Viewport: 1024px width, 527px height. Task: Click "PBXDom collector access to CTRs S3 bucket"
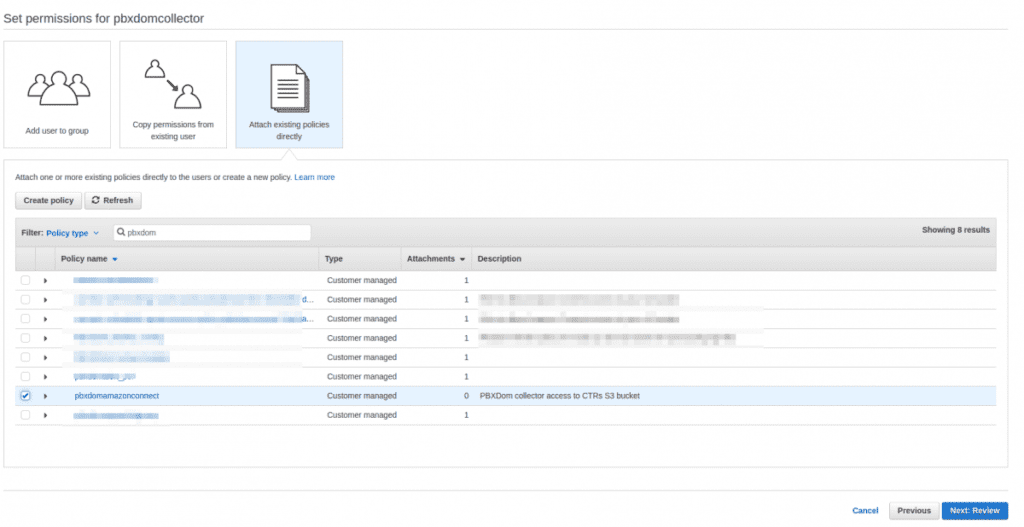pos(560,396)
